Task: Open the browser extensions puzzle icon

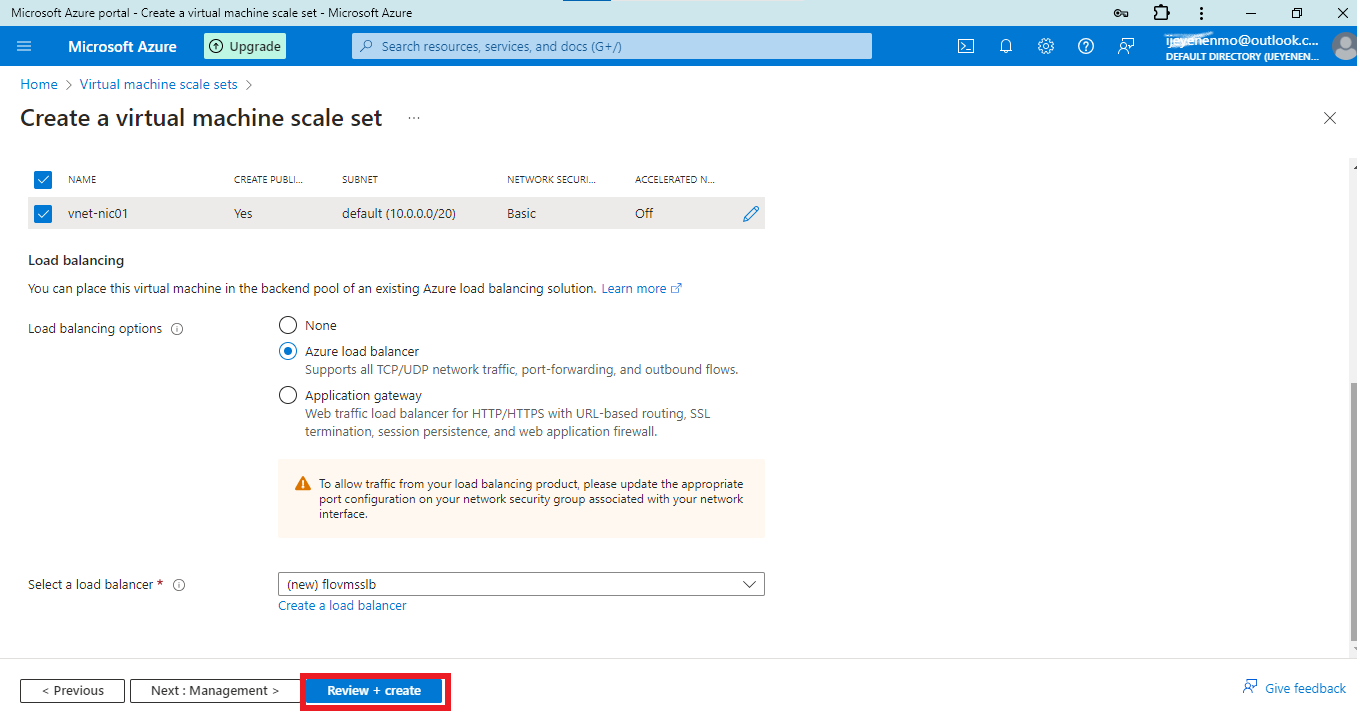Action: [1161, 13]
